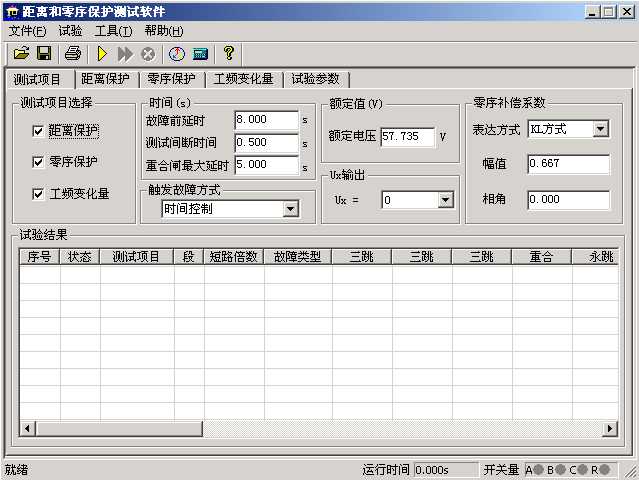The image size is (639, 480).
Task: Switch to 工频变化量 tab
Action: [x=244, y=79]
